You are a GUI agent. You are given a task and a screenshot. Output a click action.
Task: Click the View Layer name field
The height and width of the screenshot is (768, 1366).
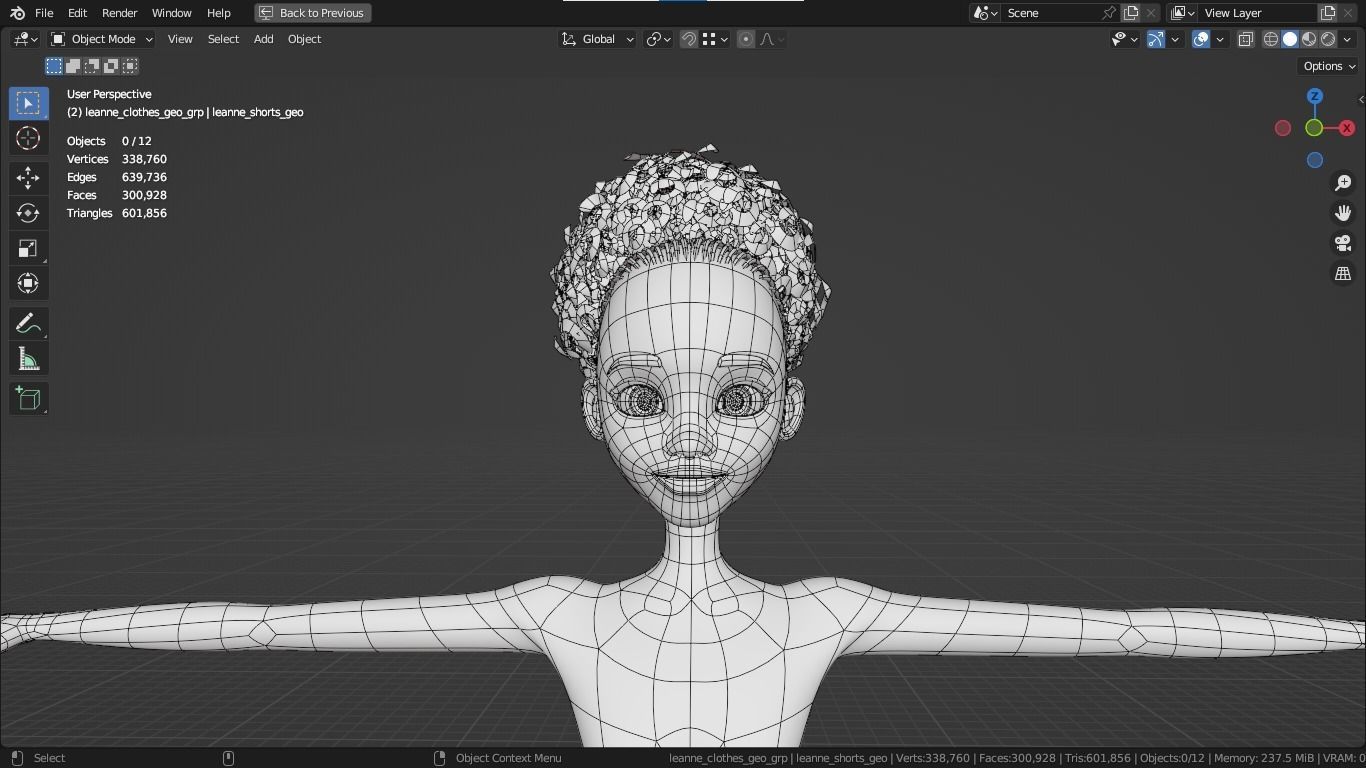(1258, 13)
